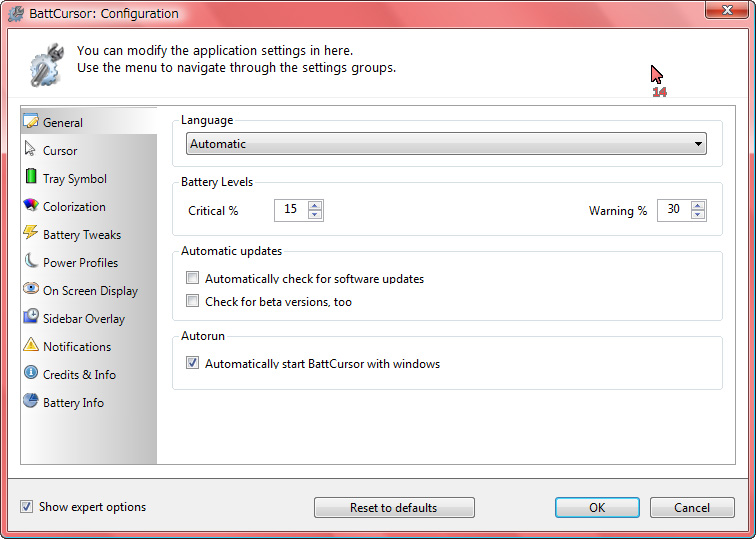
Task: Click the Cursor arrow icon in sidebar
Action: pyautogui.click(x=30, y=149)
